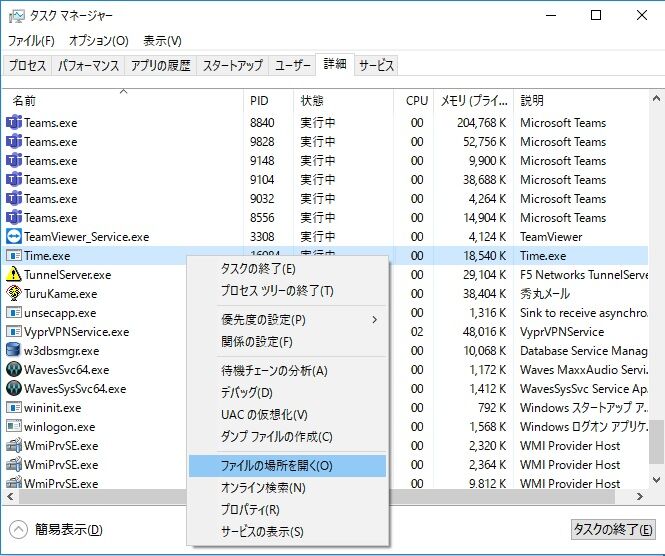Switch to the プロセス tab
The width and height of the screenshot is (665, 556).
(27, 65)
